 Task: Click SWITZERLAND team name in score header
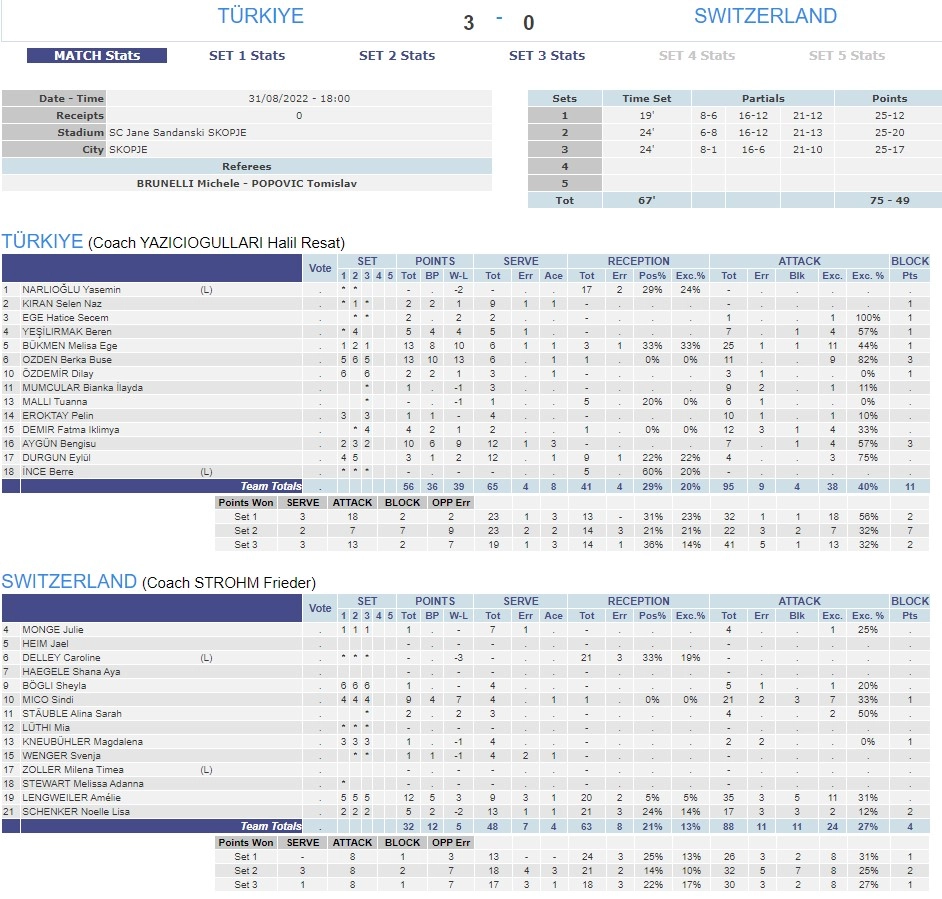point(765,16)
